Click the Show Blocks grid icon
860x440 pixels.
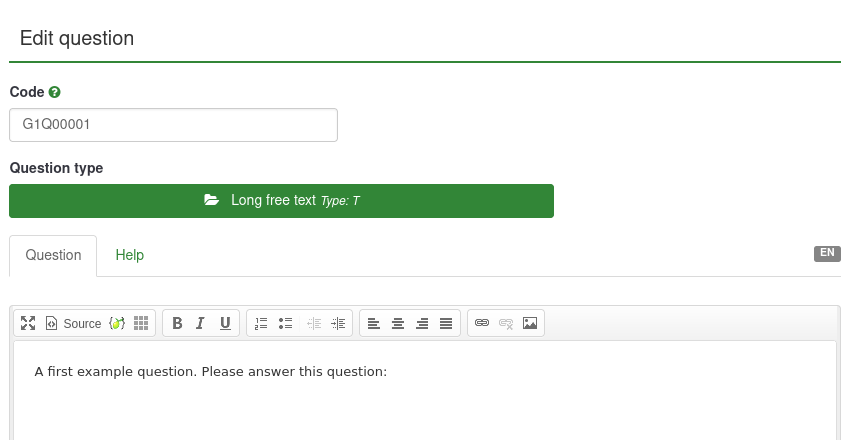pyautogui.click(x=141, y=323)
